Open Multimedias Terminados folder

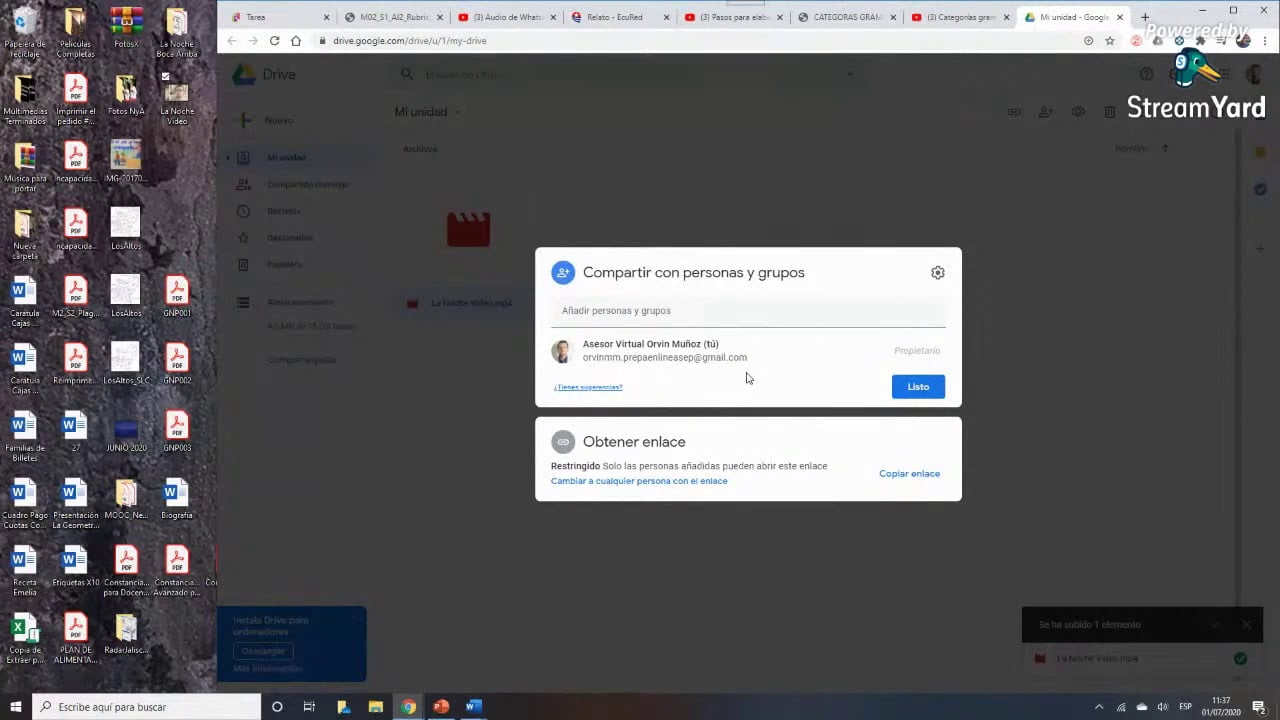pos(25,100)
